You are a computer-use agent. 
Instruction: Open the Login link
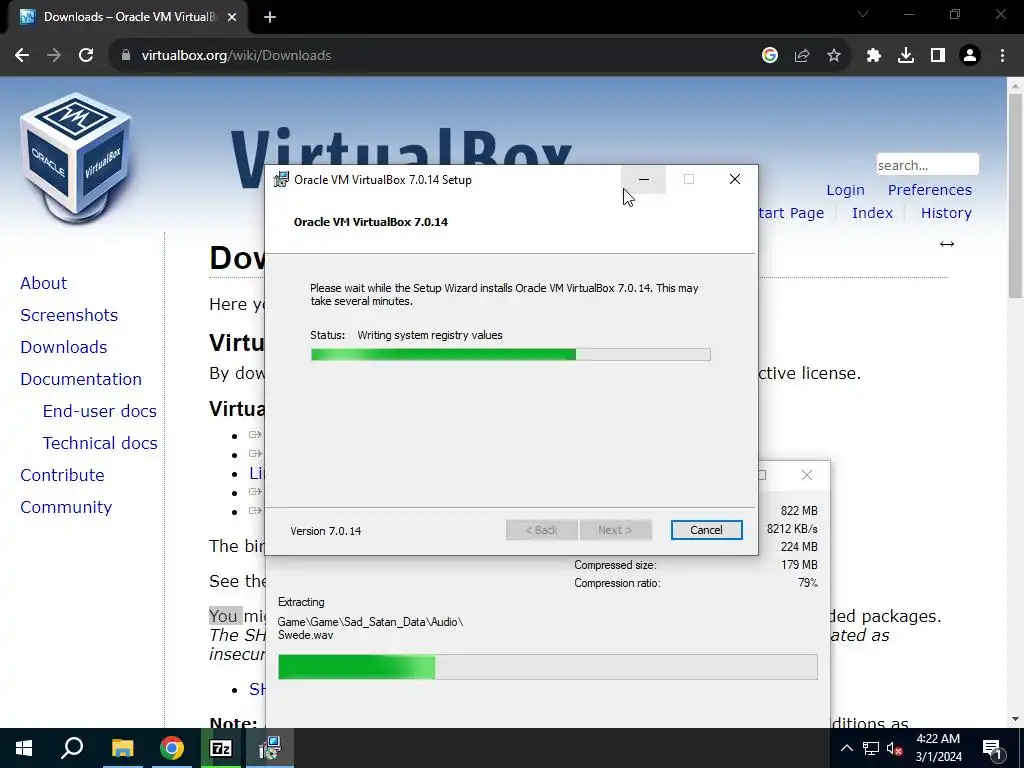click(x=845, y=190)
